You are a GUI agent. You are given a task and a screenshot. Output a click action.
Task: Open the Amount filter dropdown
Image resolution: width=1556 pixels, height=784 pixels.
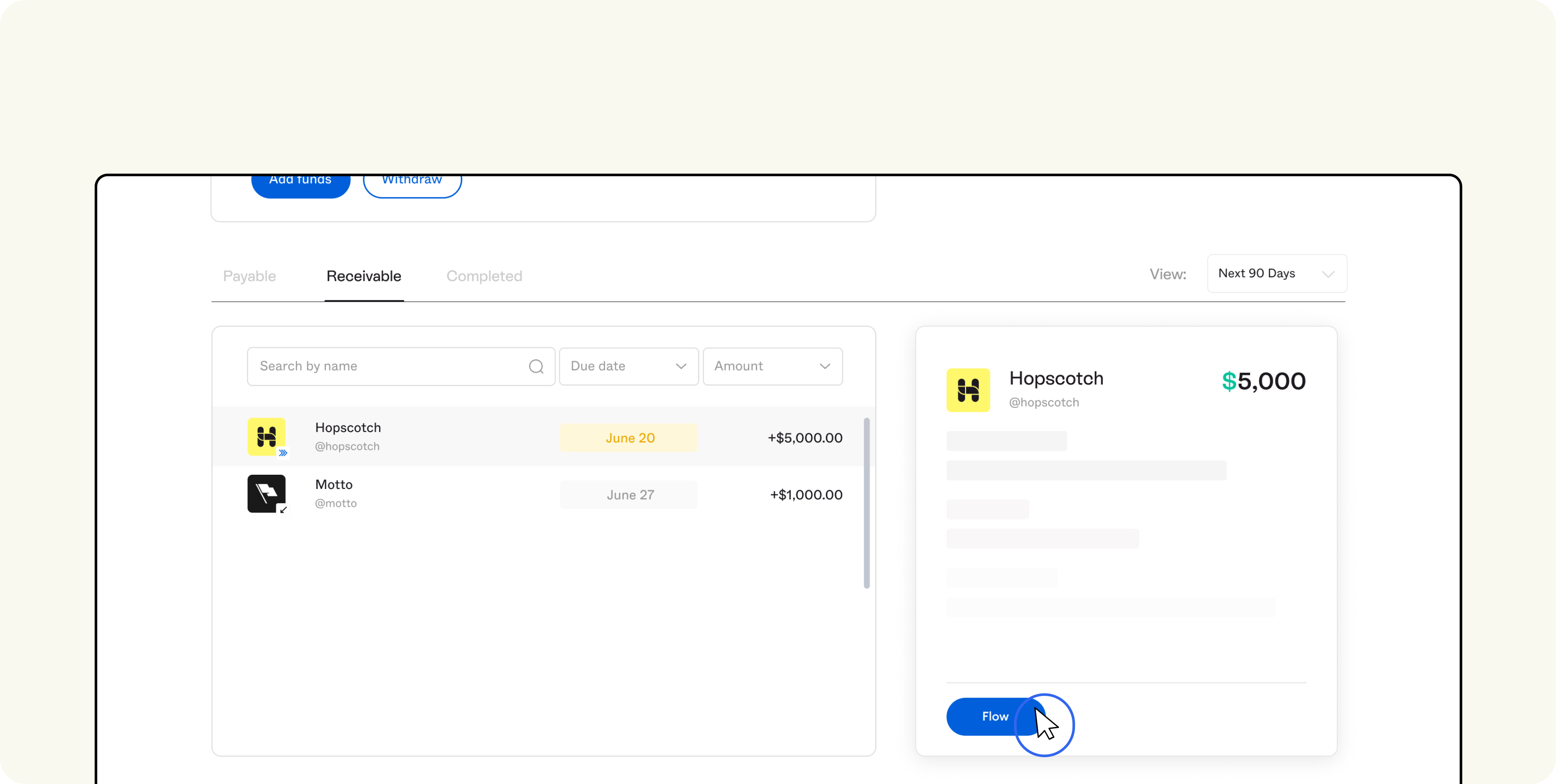coord(772,366)
